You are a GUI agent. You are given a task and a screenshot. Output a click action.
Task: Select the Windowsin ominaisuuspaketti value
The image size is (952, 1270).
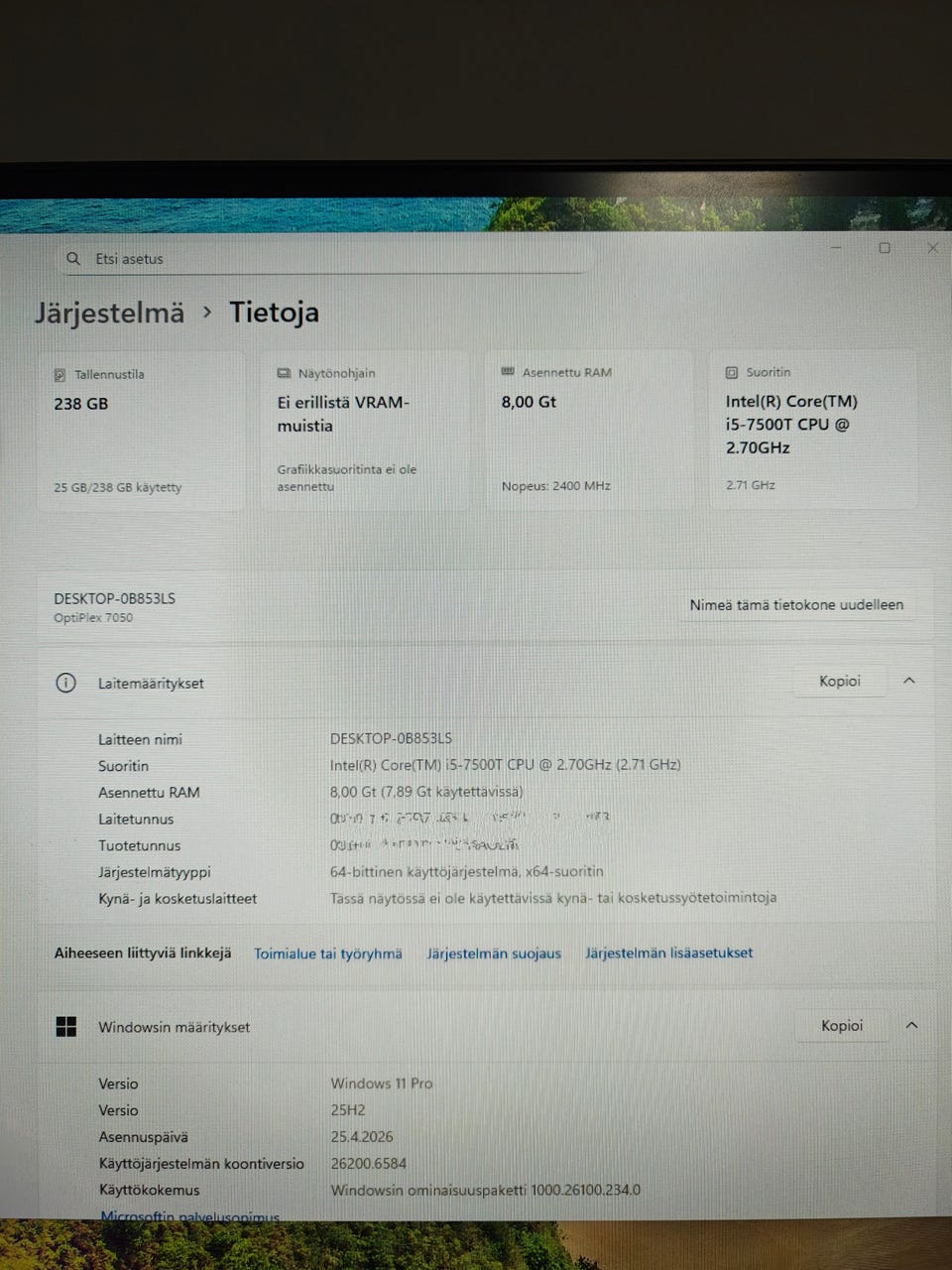tap(486, 1190)
